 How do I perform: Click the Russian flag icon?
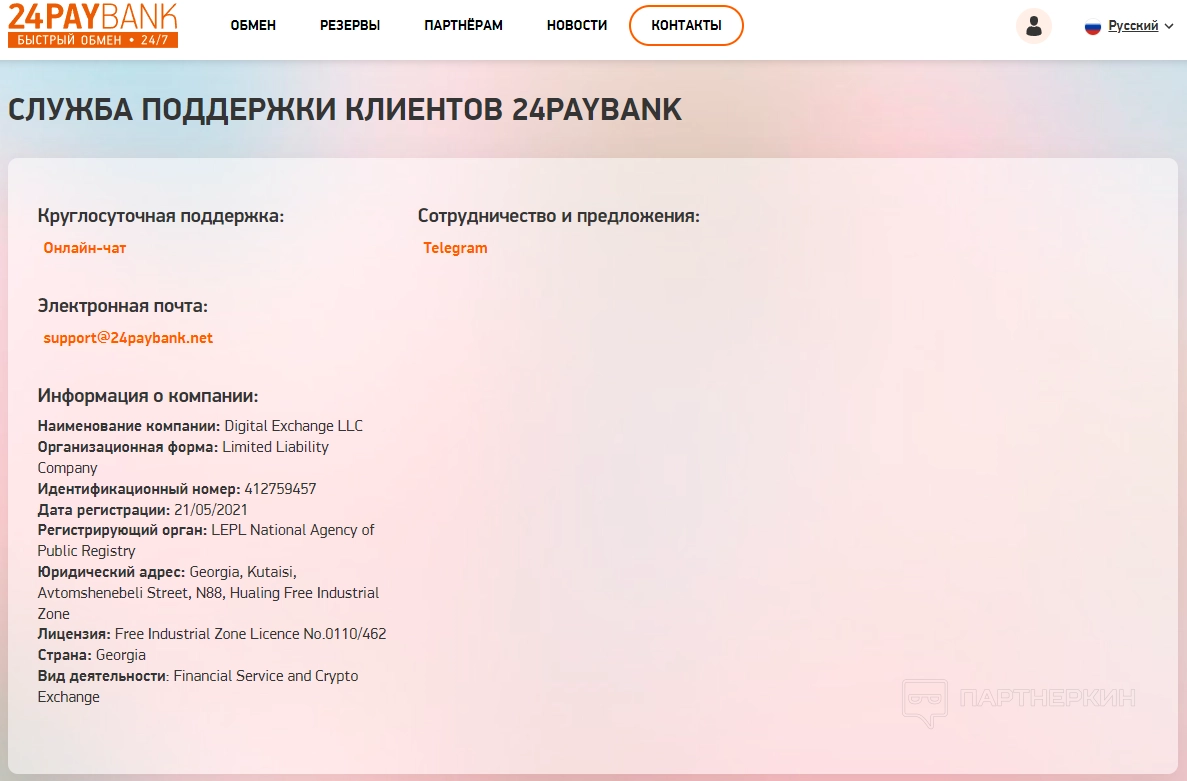click(x=1092, y=26)
